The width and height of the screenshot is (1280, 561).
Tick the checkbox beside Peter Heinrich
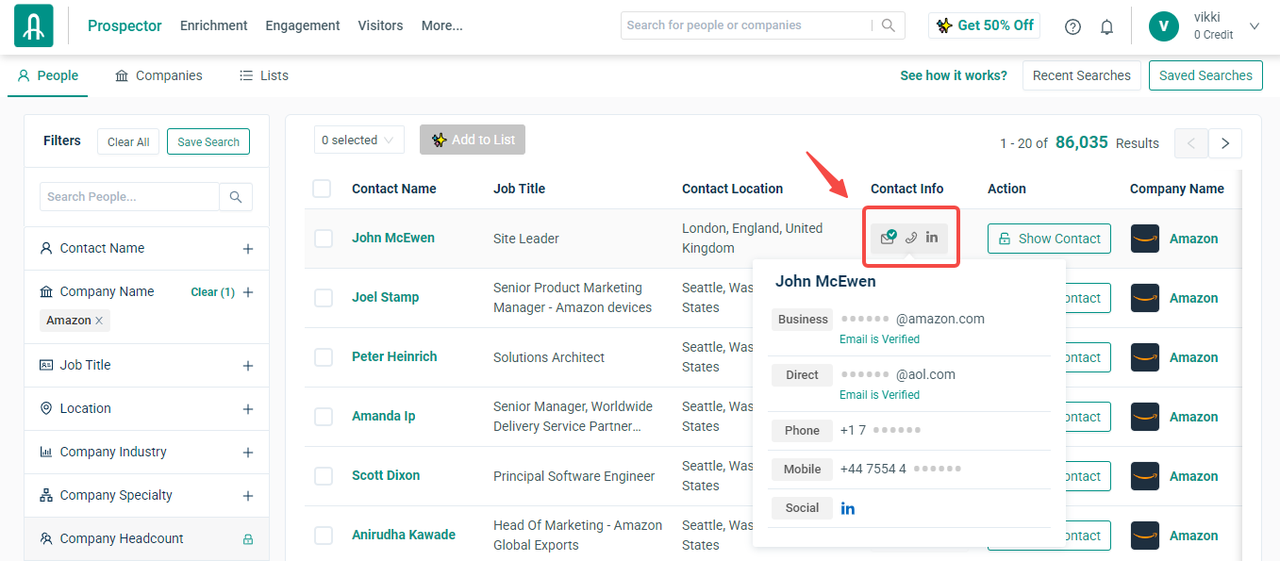[x=323, y=357]
